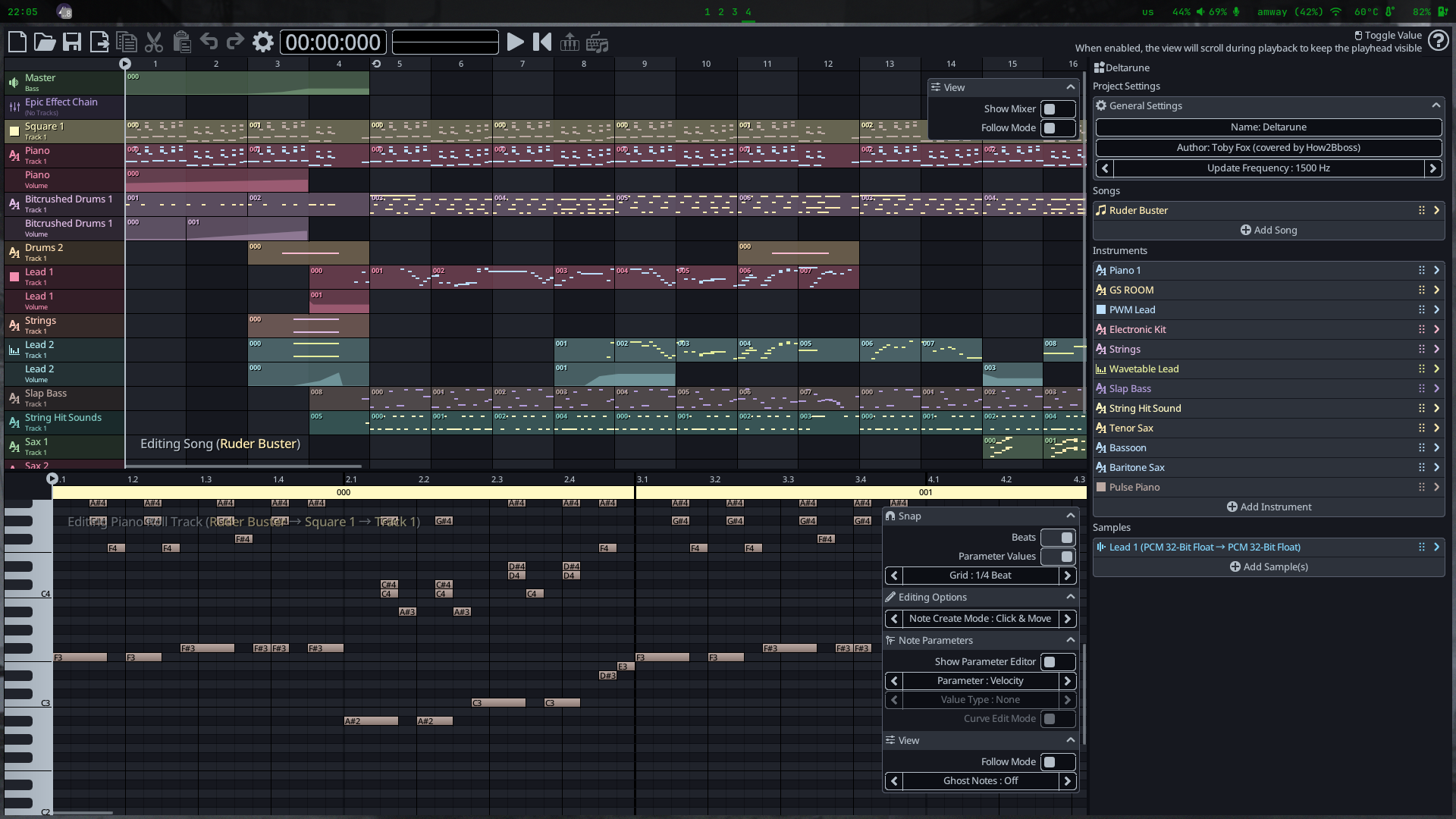Collapse the Snap panel header

1070,516
